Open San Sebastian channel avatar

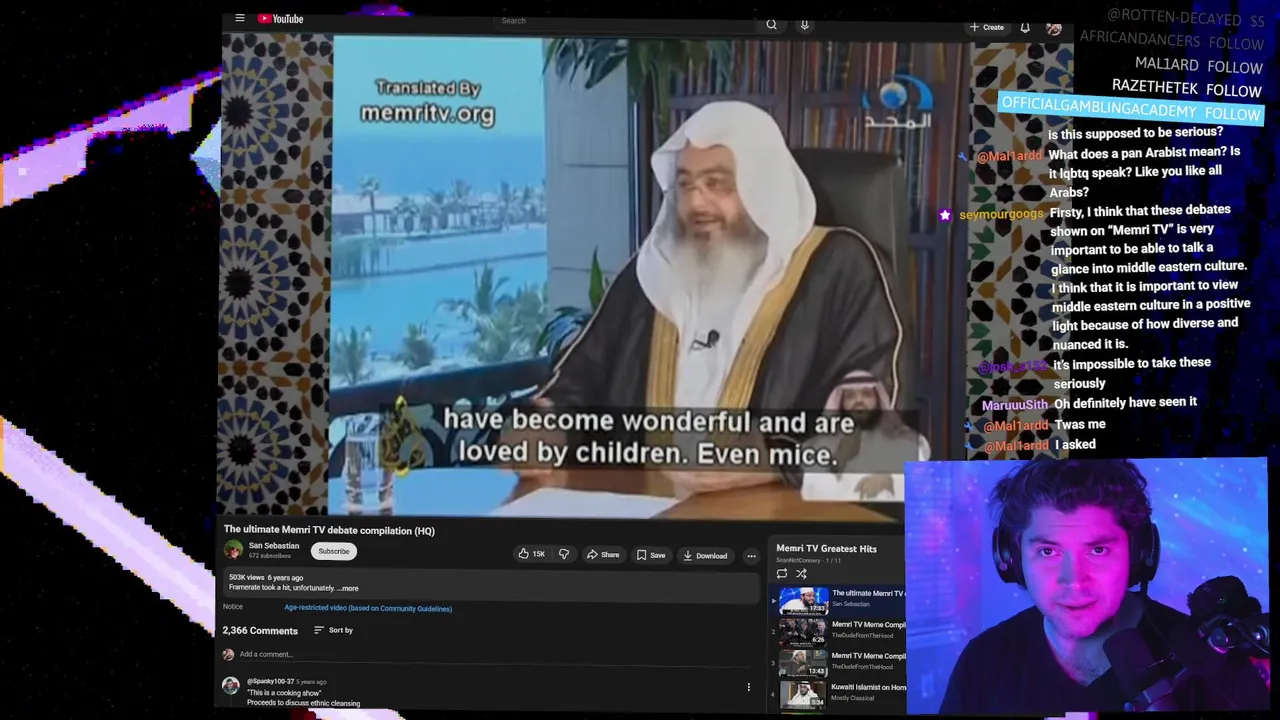pos(233,550)
